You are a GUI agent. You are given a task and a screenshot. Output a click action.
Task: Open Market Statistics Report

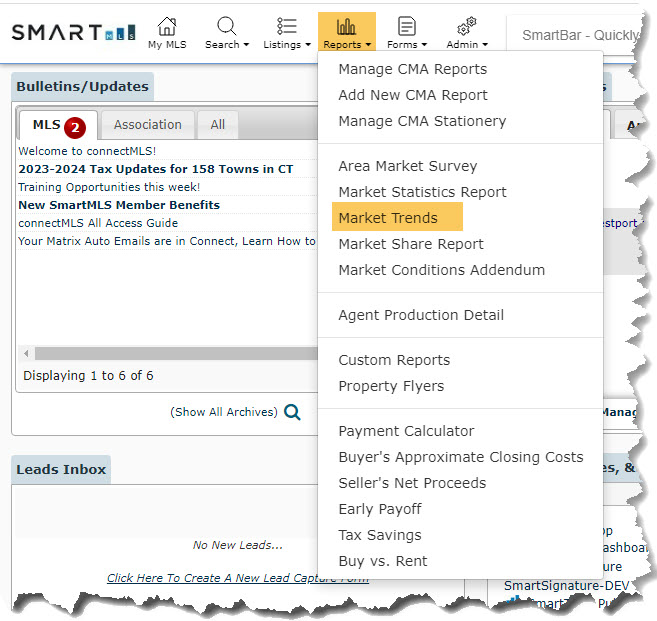coord(422,192)
